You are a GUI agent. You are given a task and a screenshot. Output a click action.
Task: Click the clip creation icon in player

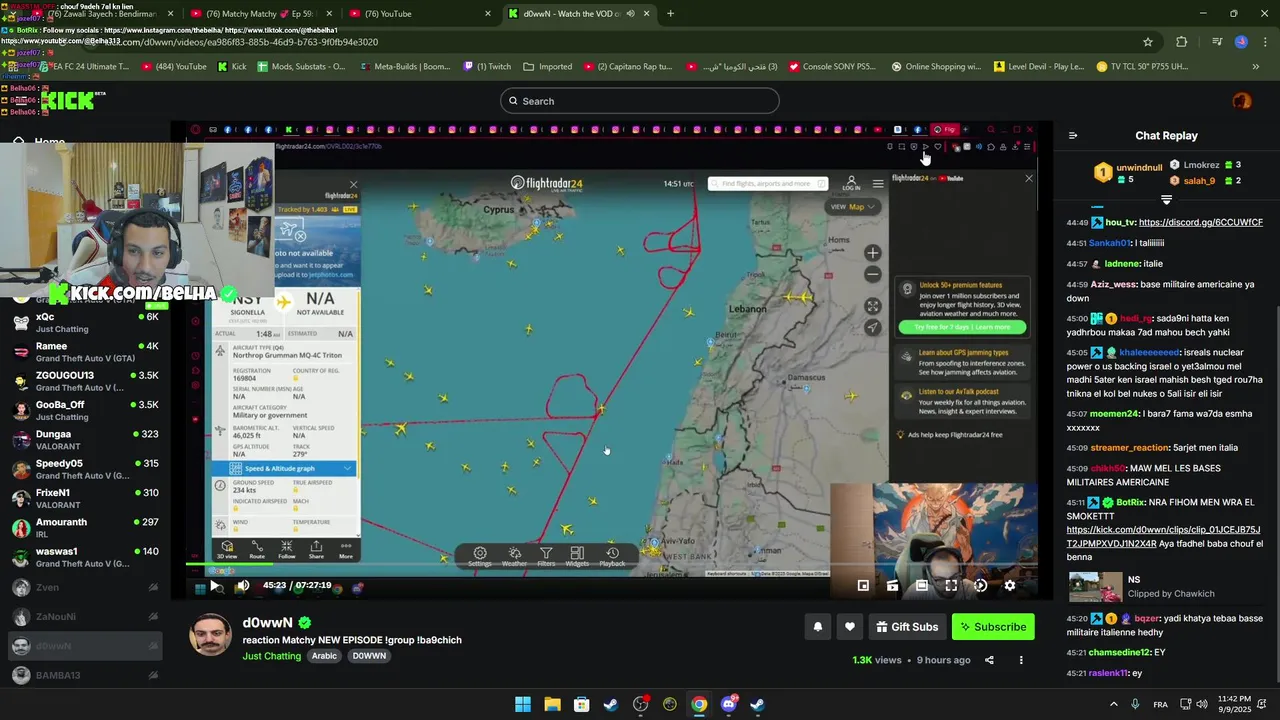[892, 586]
